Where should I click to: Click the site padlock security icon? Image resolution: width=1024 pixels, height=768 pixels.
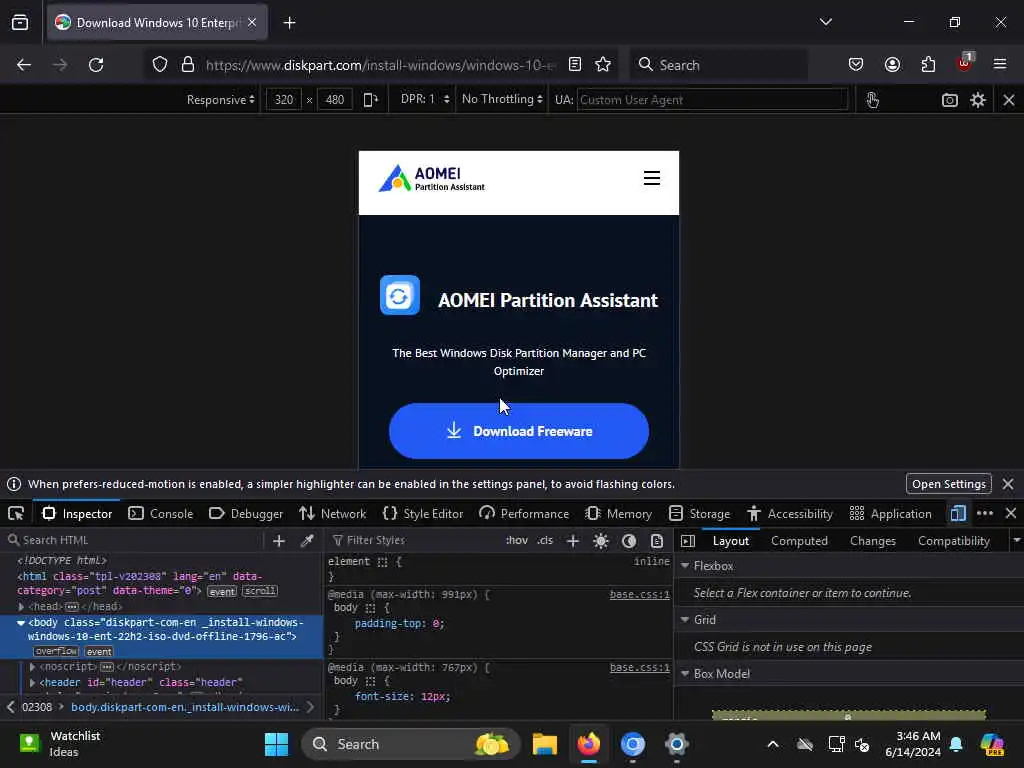[188, 65]
